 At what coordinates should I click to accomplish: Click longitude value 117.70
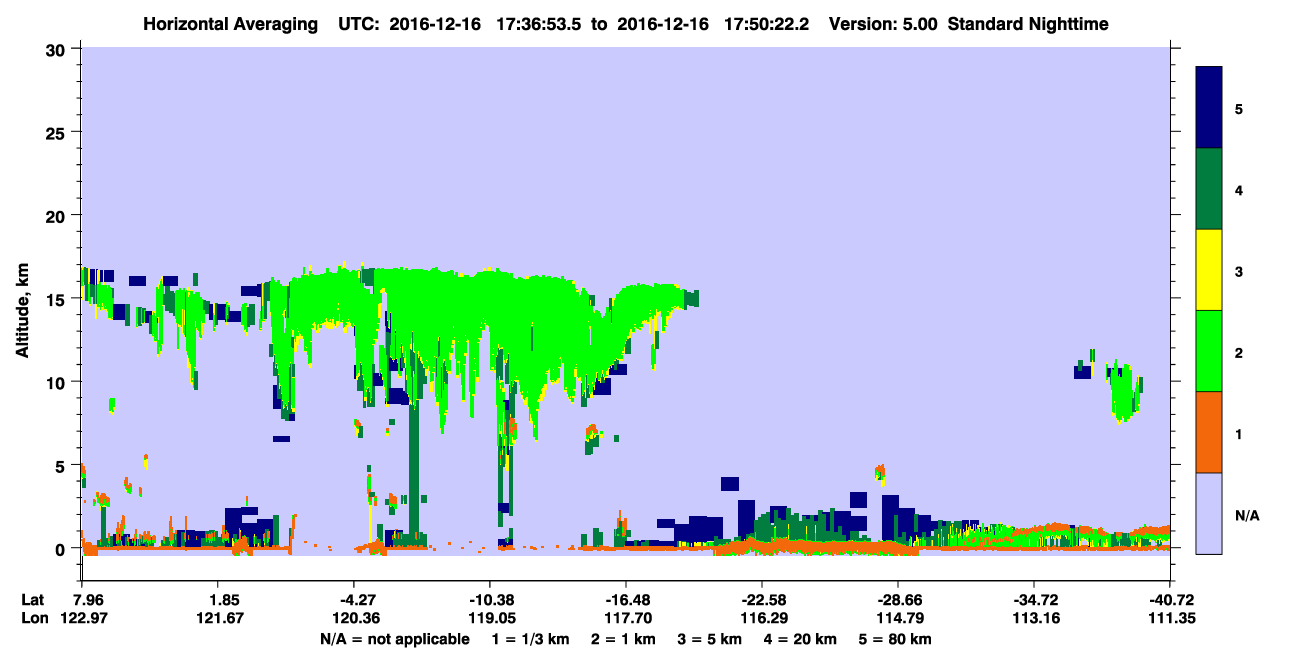(x=626, y=618)
